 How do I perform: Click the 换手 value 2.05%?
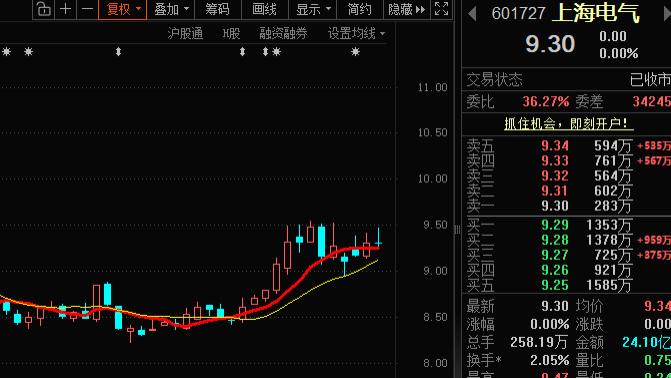pos(549,360)
